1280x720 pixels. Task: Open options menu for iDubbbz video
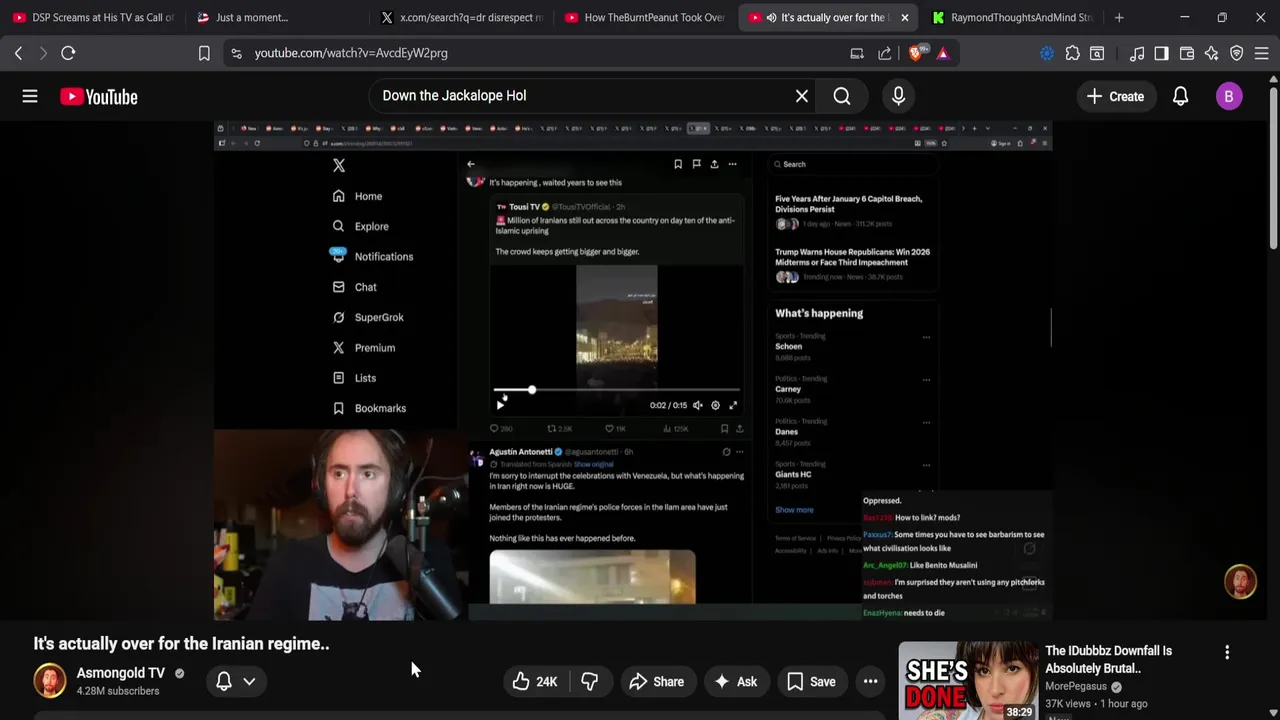click(x=1227, y=652)
